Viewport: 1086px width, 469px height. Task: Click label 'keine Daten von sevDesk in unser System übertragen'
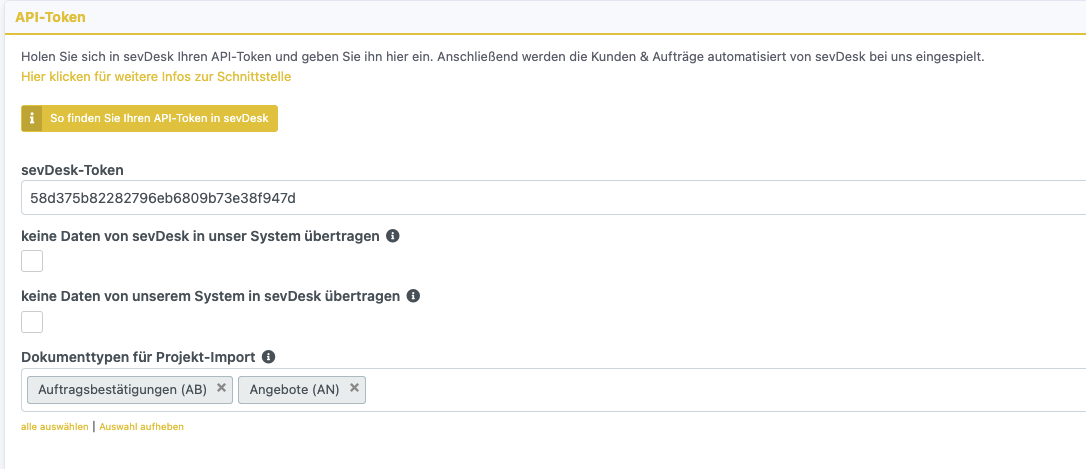(200, 237)
